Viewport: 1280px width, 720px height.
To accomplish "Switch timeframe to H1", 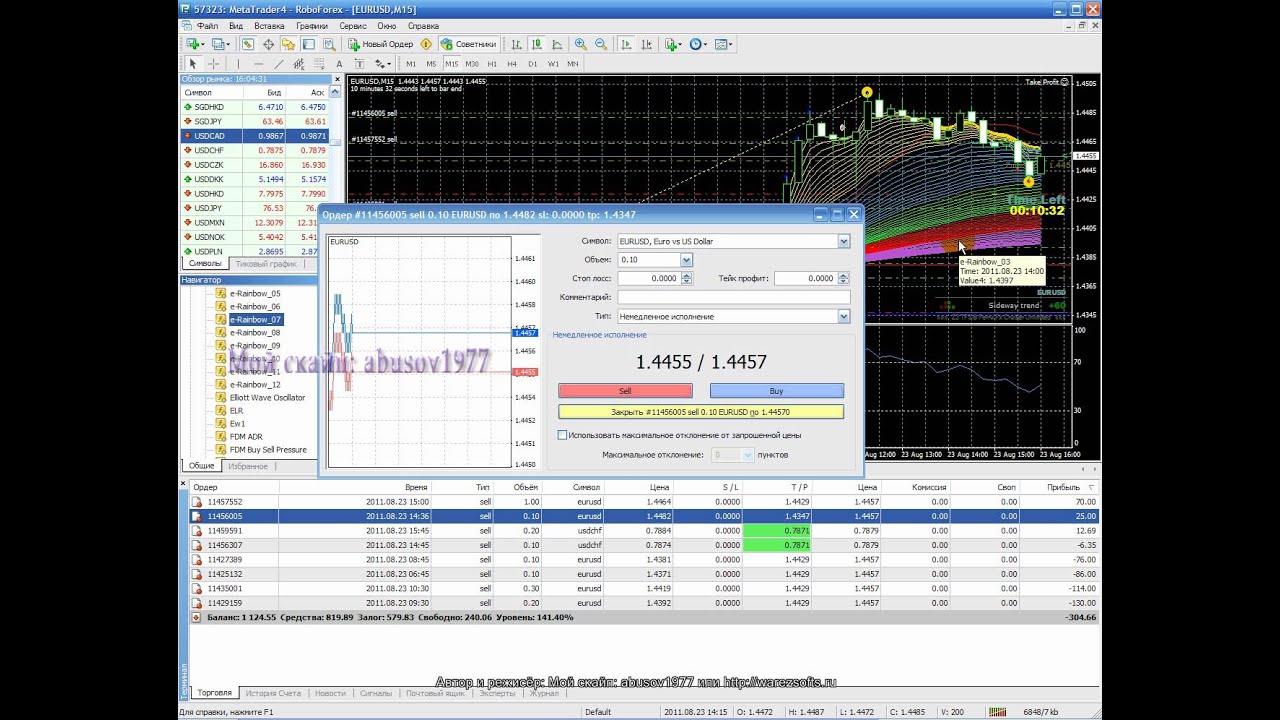I will (x=492, y=64).
